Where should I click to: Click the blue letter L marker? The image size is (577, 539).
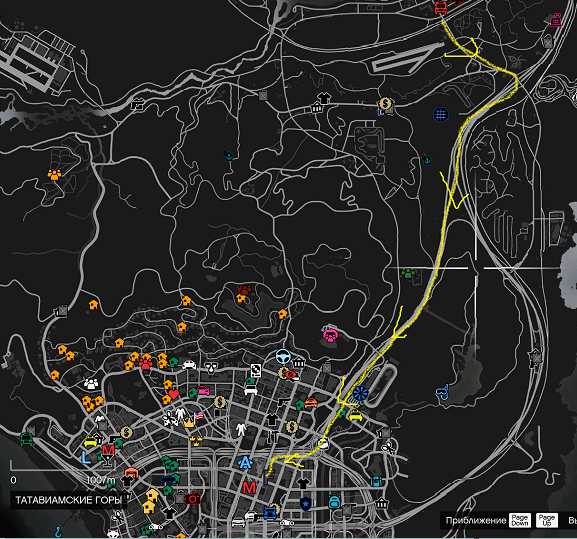coord(86,457)
